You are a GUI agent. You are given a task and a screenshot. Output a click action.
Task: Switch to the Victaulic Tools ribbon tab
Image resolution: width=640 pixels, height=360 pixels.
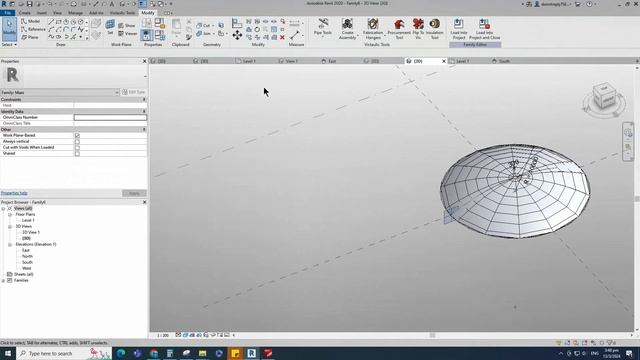[122, 13]
